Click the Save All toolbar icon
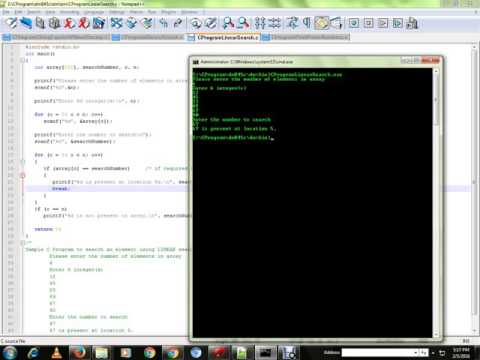The height and width of the screenshot is (360, 480). [x=54, y=23]
